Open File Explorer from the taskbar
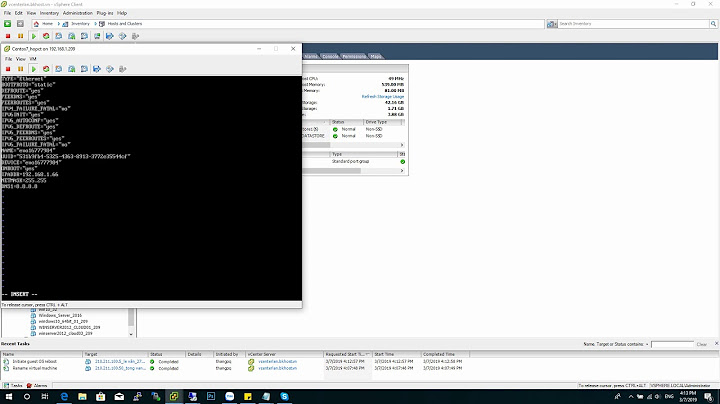The image size is (720, 404). [82, 396]
